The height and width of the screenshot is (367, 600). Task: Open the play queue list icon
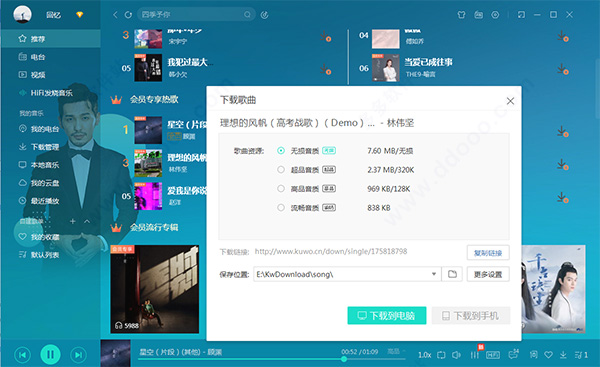[x=581, y=355]
